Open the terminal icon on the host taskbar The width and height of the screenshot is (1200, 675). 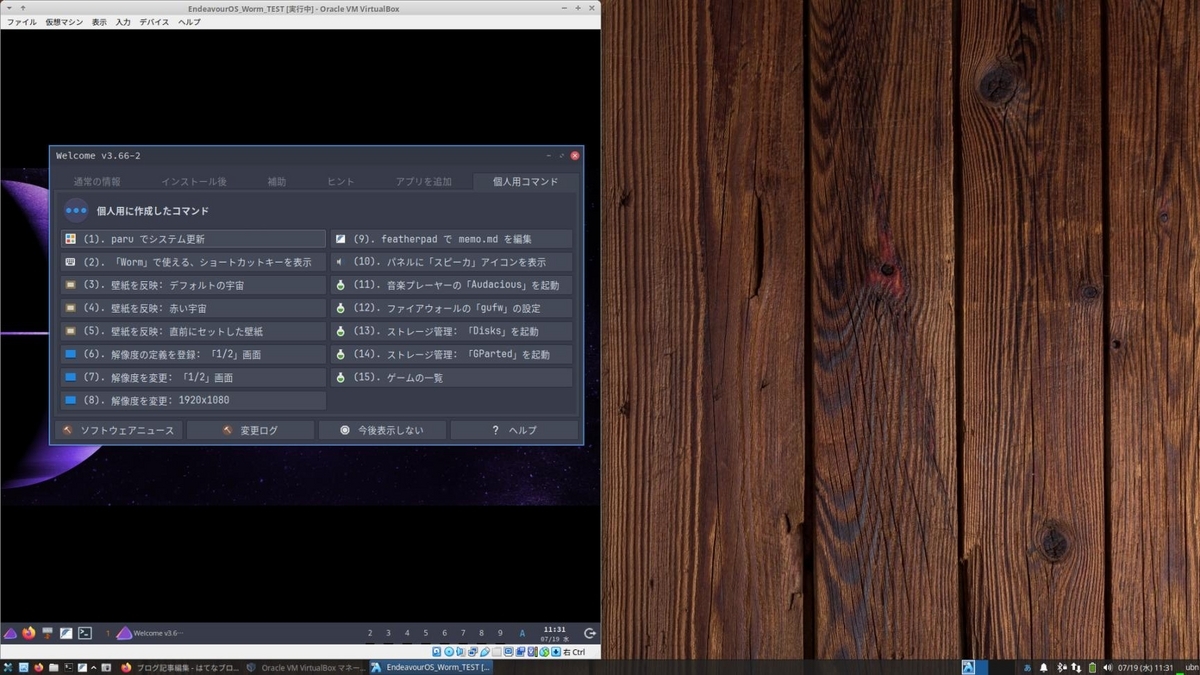point(69,667)
